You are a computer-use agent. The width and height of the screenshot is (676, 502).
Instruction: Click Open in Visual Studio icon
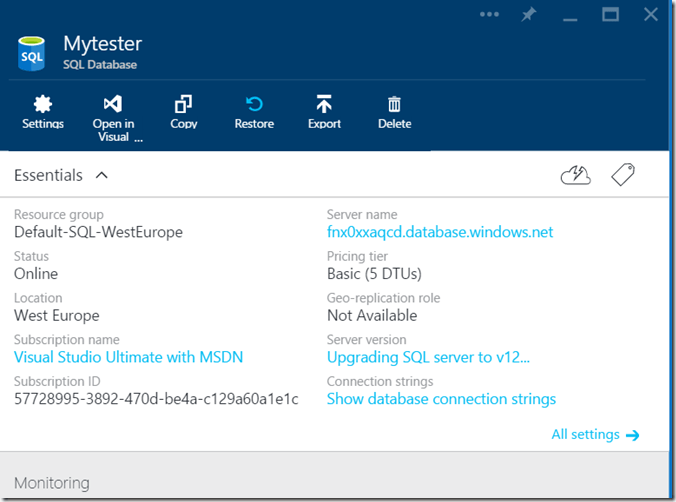point(113,105)
